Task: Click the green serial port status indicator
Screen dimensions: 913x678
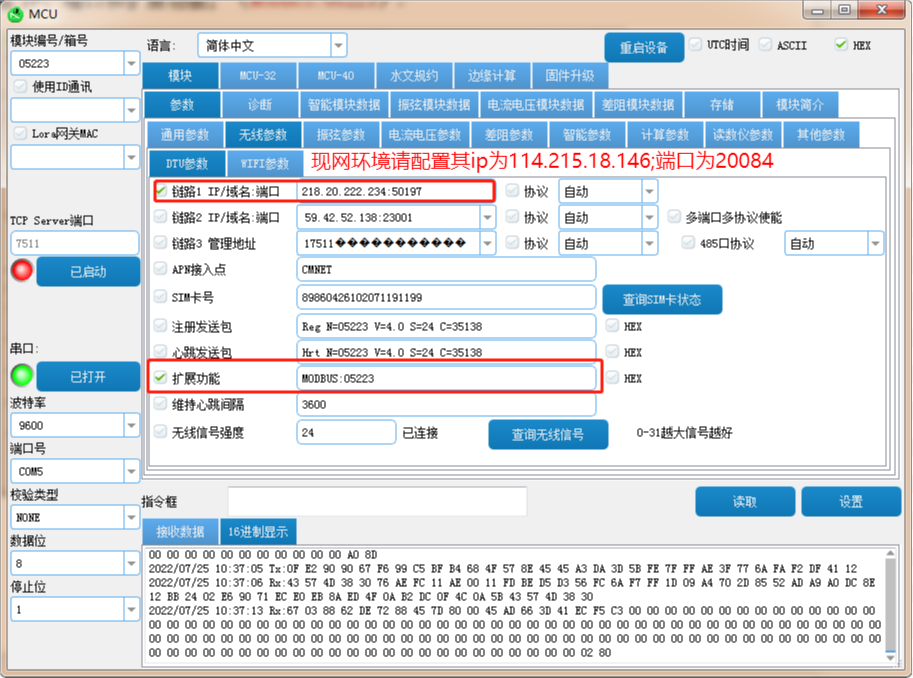Action: click(x=21, y=376)
